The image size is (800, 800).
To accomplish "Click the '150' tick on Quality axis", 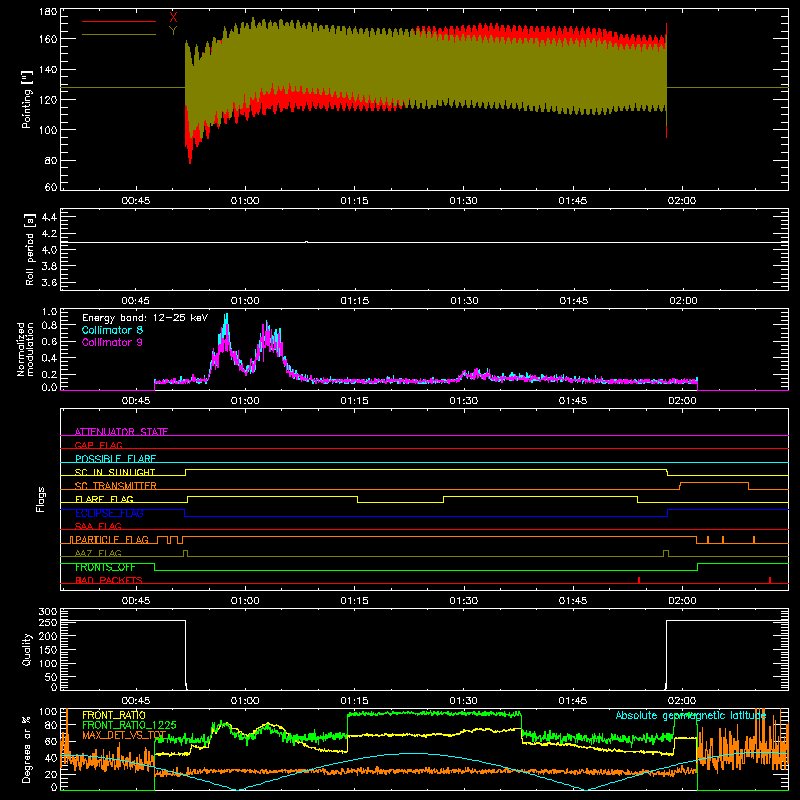I will (48, 650).
